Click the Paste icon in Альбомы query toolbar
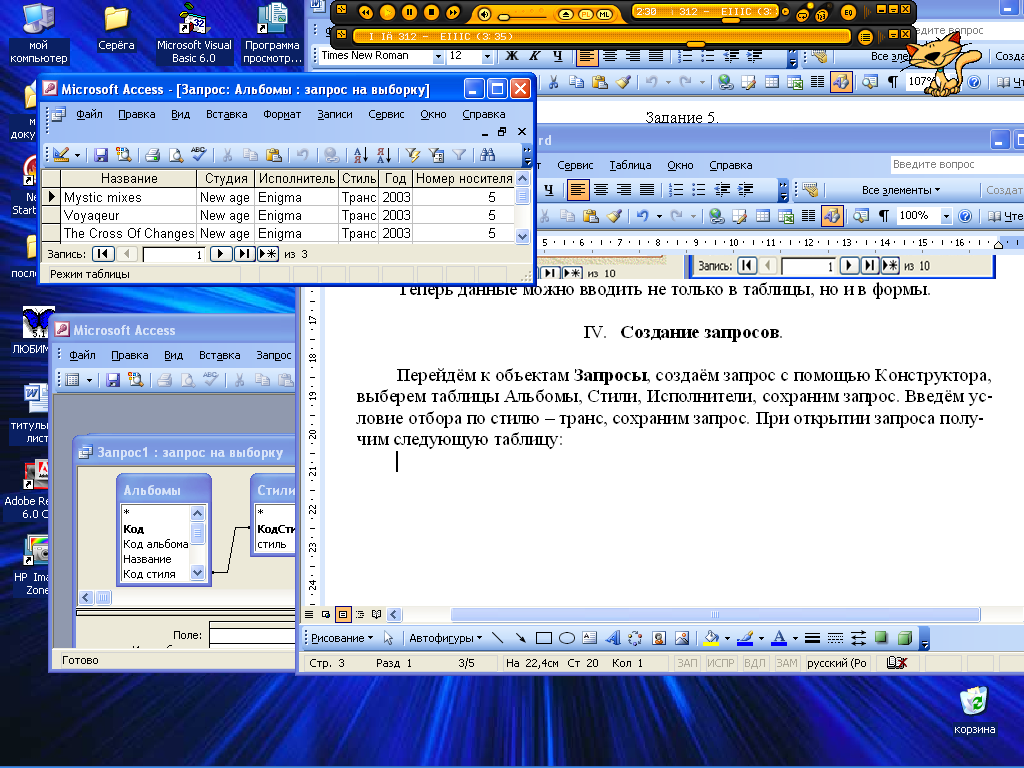Image resolution: width=1024 pixels, height=768 pixels. 274,155
